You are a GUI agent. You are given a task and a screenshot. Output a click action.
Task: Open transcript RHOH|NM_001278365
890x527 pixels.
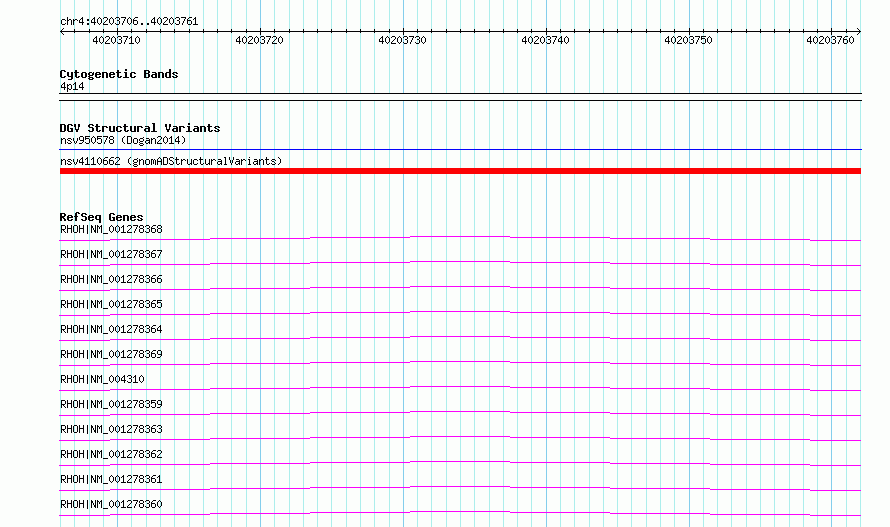[x=111, y=304]
